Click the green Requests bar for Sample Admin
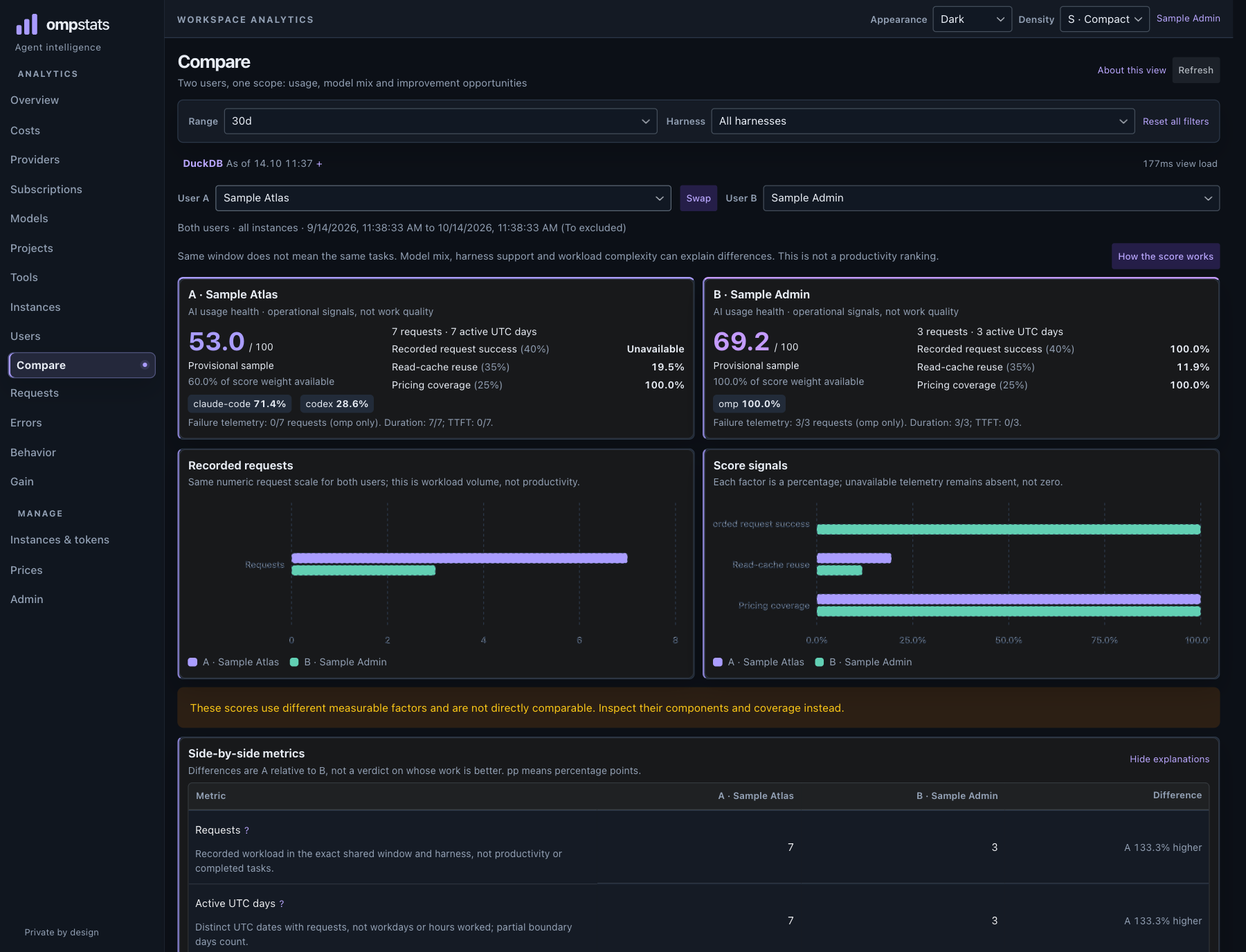 coord(363,571)
